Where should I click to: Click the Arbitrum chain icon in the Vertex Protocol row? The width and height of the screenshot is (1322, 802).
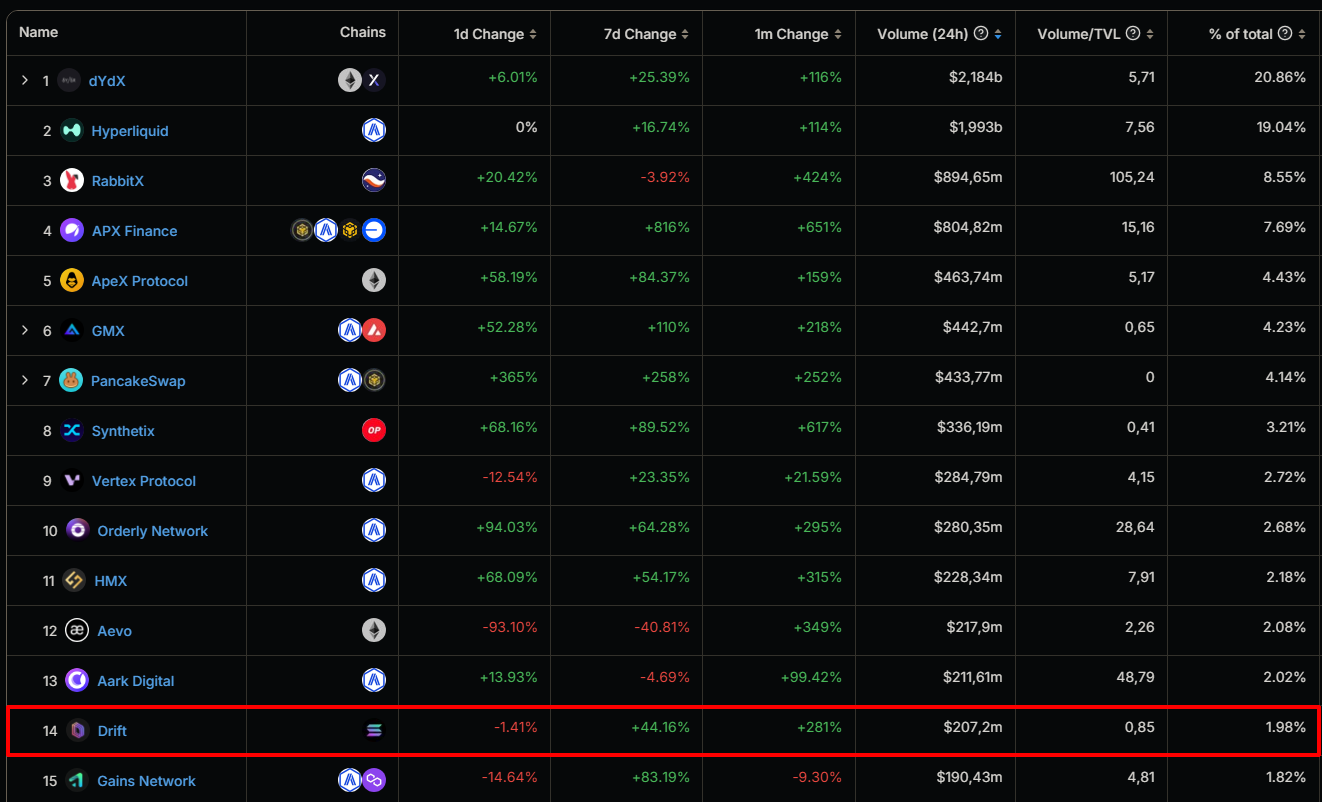[x=374, y=480]
